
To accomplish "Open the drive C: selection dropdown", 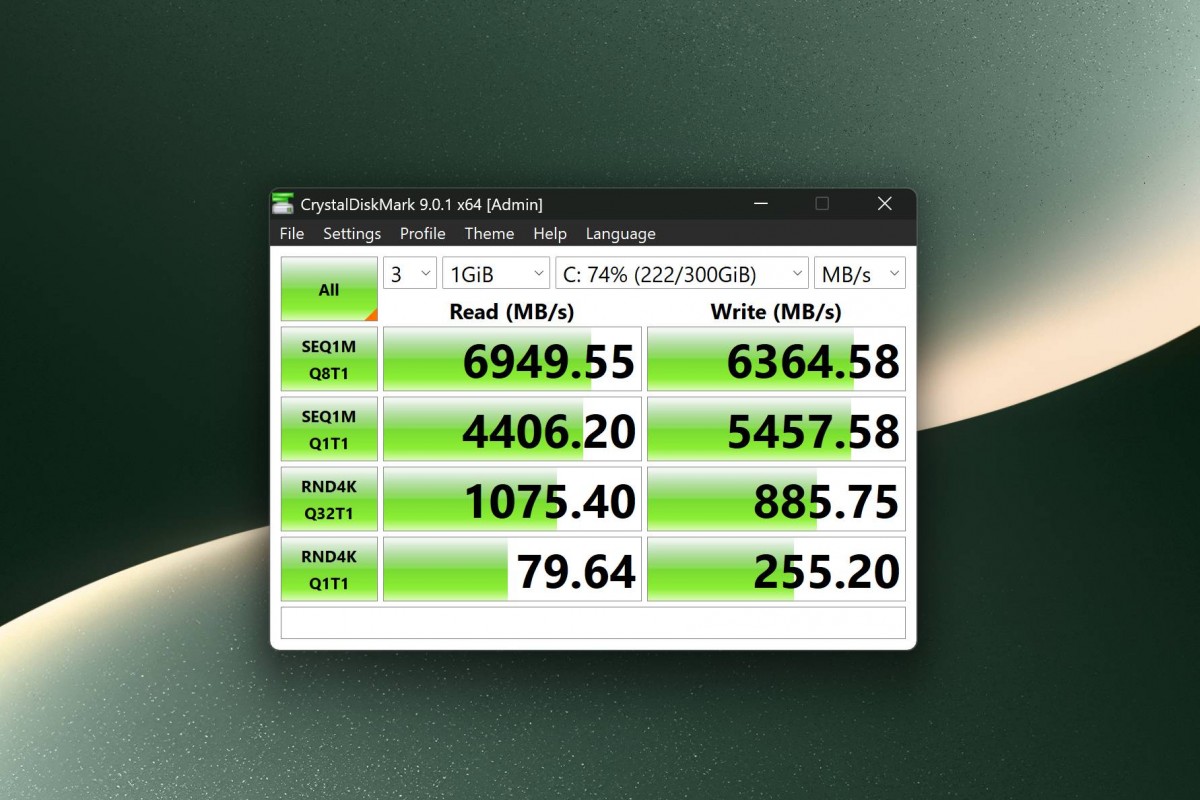I will [681, 273].
